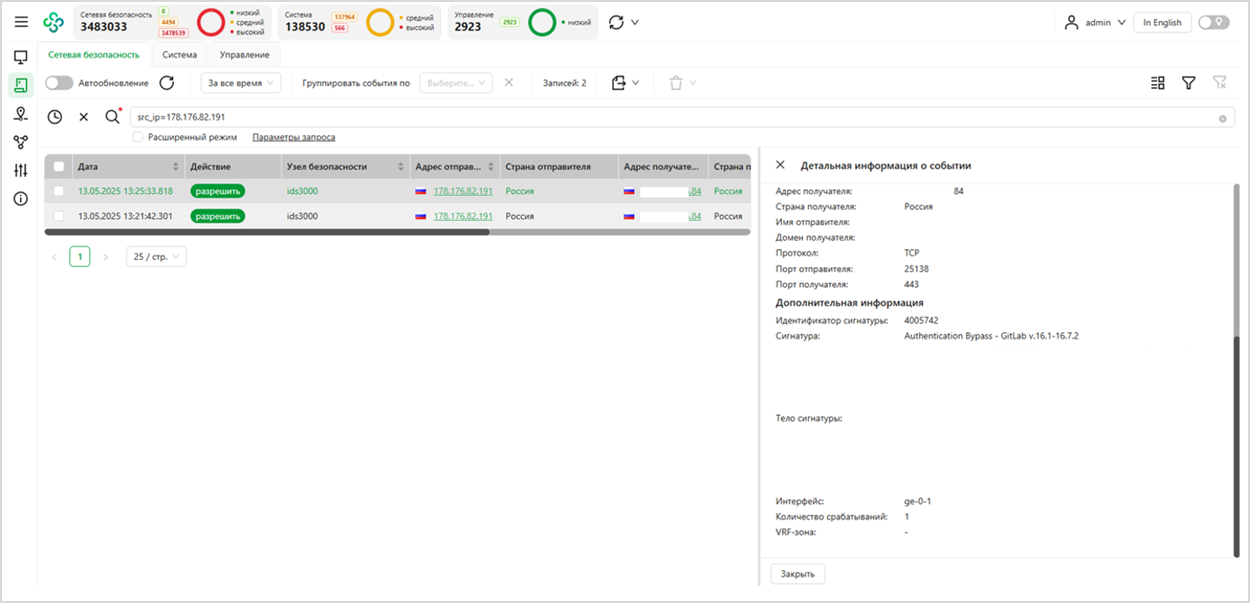Image resolution: width=1250 pixels, height=603 pixels.
Task: Switch to the Управление tab
Action: [244, 55]
